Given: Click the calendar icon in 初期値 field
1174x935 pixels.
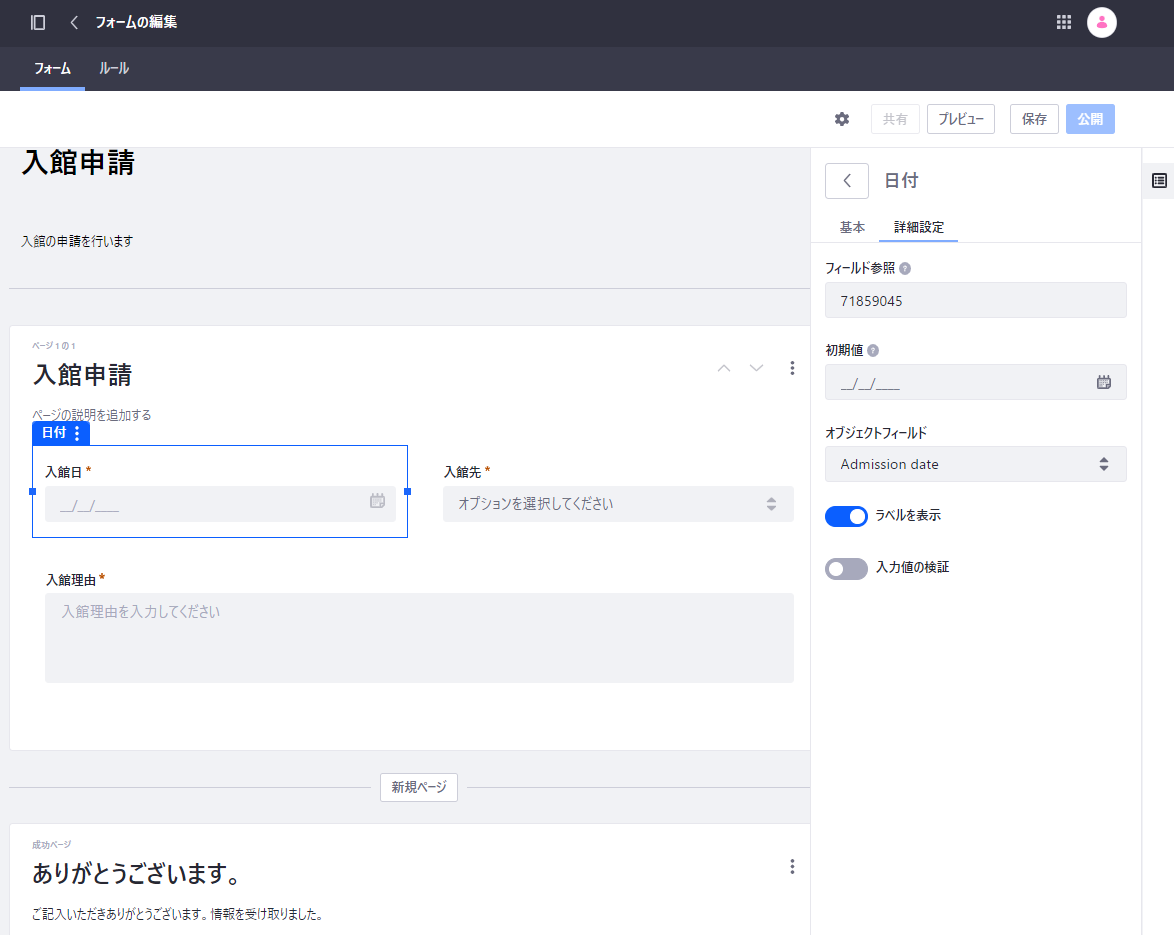Looking at the screenshot, I should click(1104, 382).
